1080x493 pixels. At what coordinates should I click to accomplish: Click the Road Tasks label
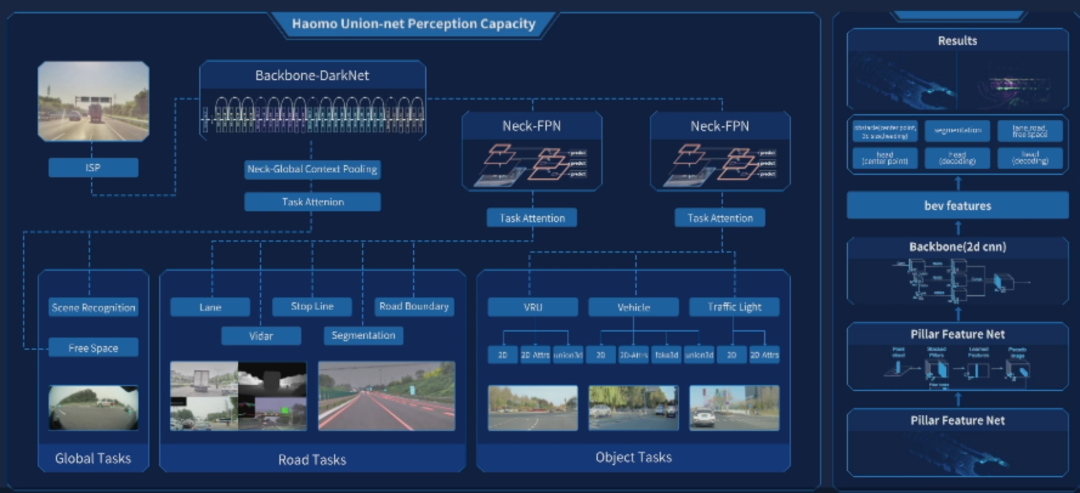click(x=312, y=459)
